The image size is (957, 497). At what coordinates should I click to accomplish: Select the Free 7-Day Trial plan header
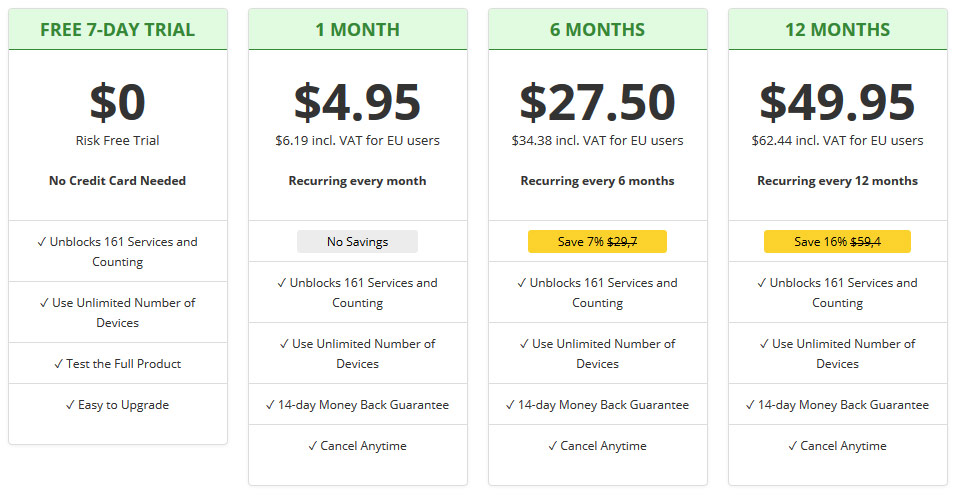(118, 29)
